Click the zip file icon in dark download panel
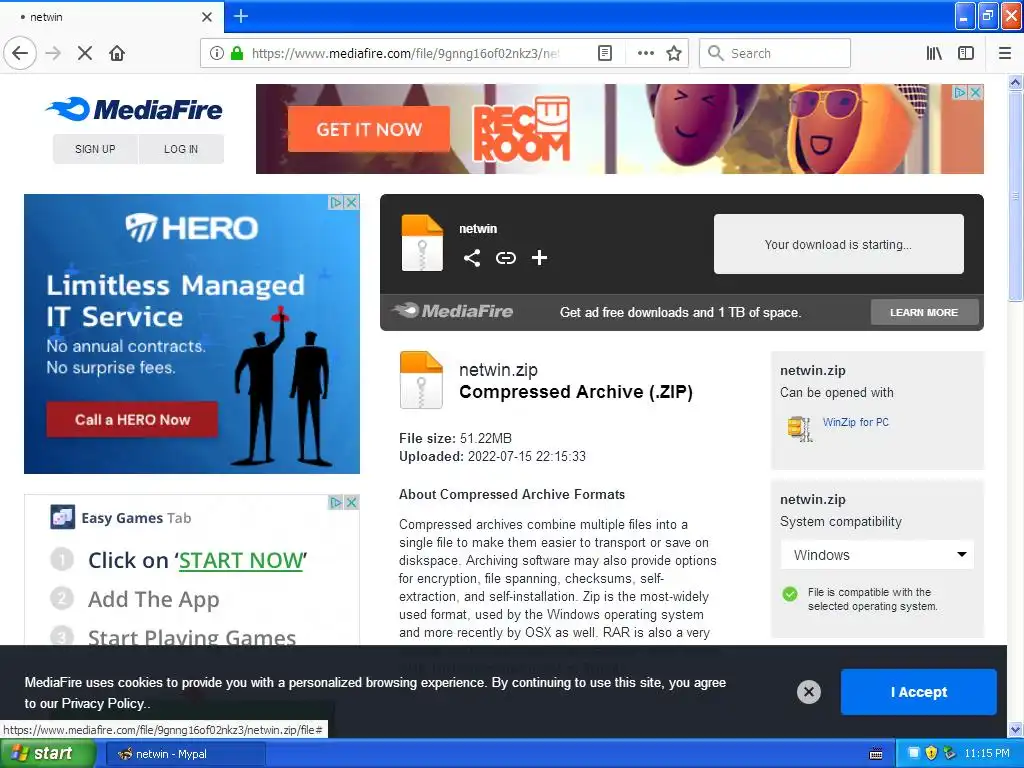This screenshot has width=1024, height=768. pos(422,243)
